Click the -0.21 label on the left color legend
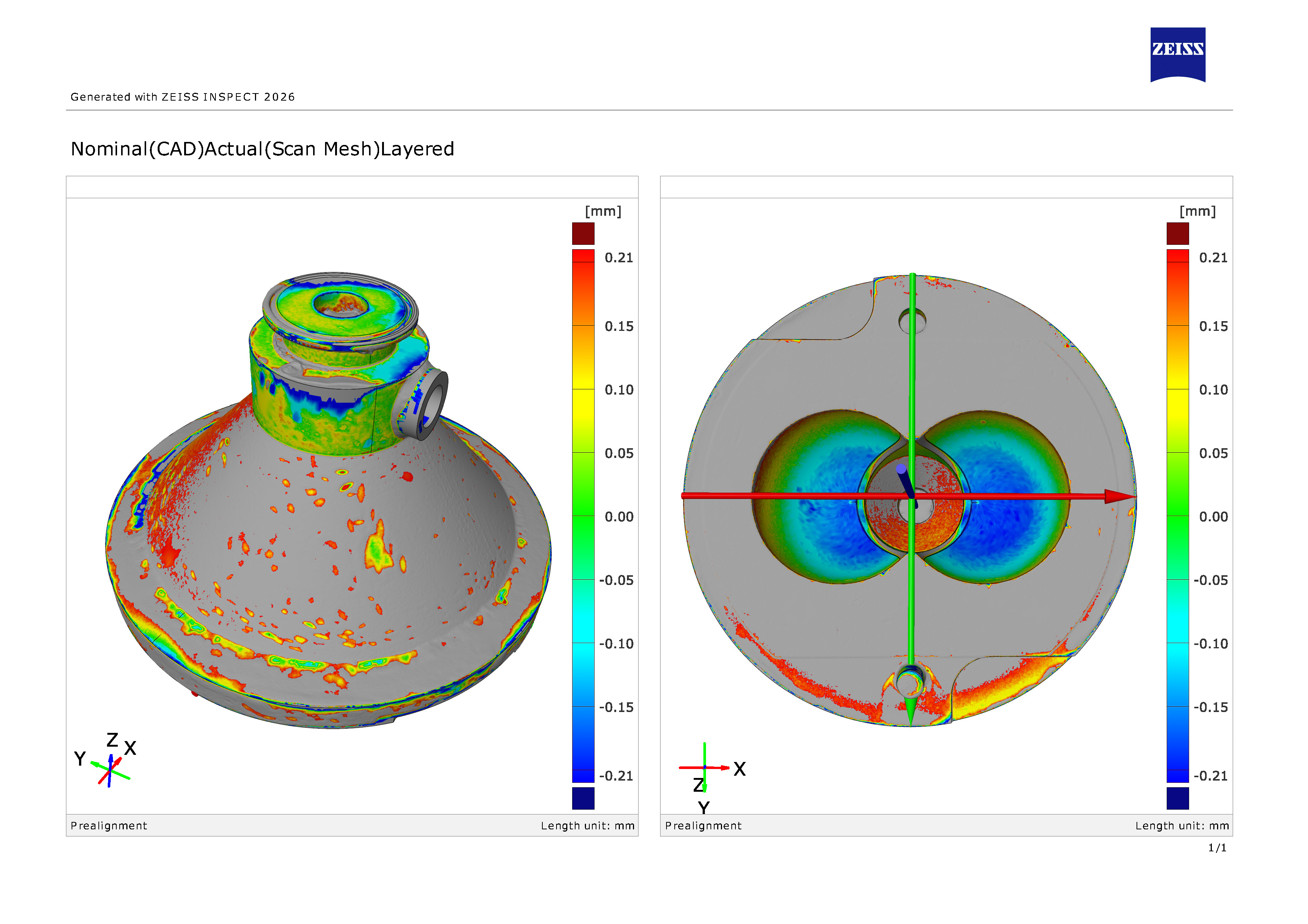The image size is (1308, 924). pyautogui.click(x=616, y=775)
